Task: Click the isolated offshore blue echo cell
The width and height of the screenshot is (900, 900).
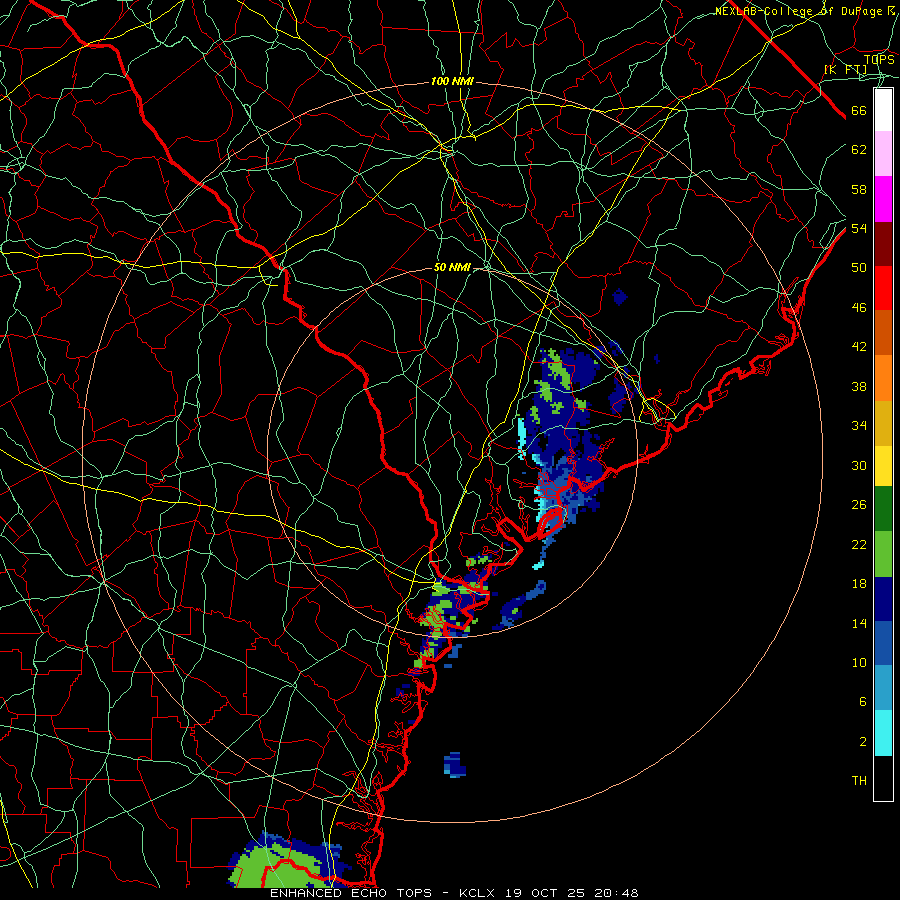Action: [455, 765]
